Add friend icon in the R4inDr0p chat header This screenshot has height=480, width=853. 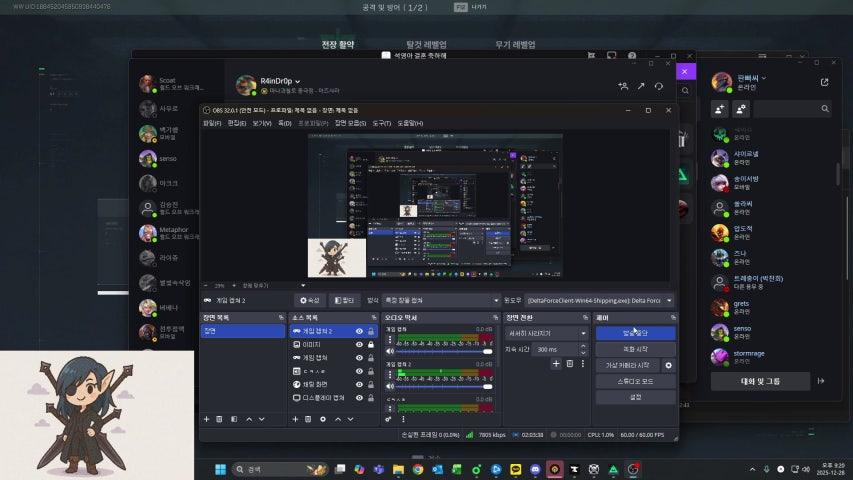click(623, 86)
